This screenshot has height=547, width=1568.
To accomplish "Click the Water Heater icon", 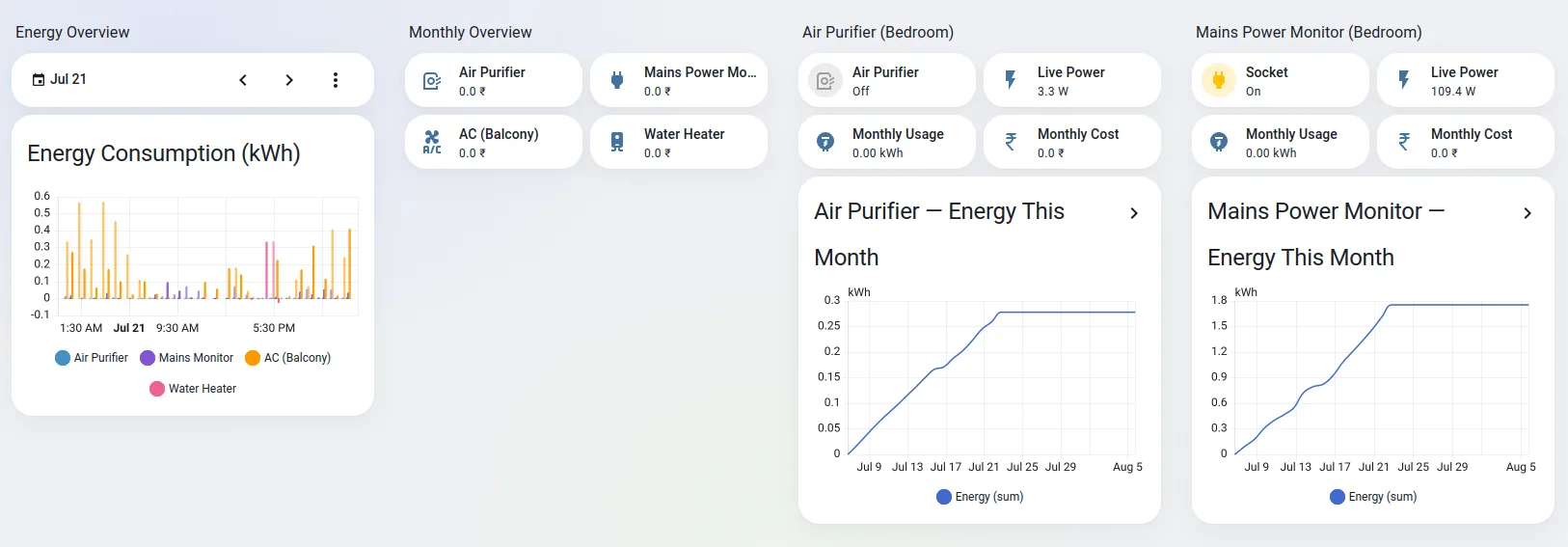I will click(x=617, y=143).
